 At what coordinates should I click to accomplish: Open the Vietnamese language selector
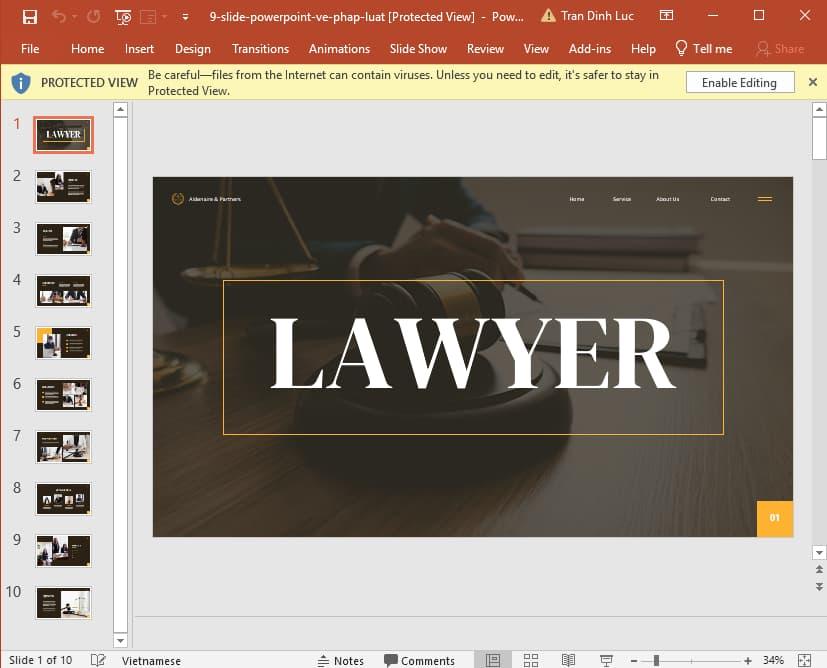tap(151, 660)
